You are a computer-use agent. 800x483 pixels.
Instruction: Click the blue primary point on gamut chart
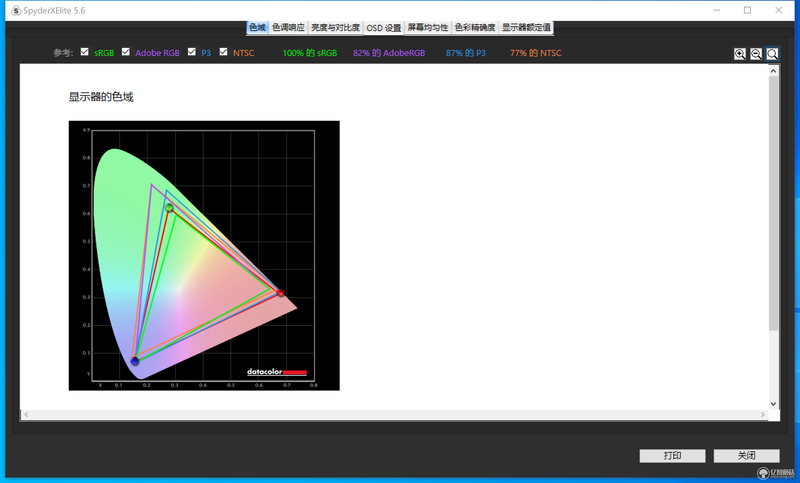[135, 361]
